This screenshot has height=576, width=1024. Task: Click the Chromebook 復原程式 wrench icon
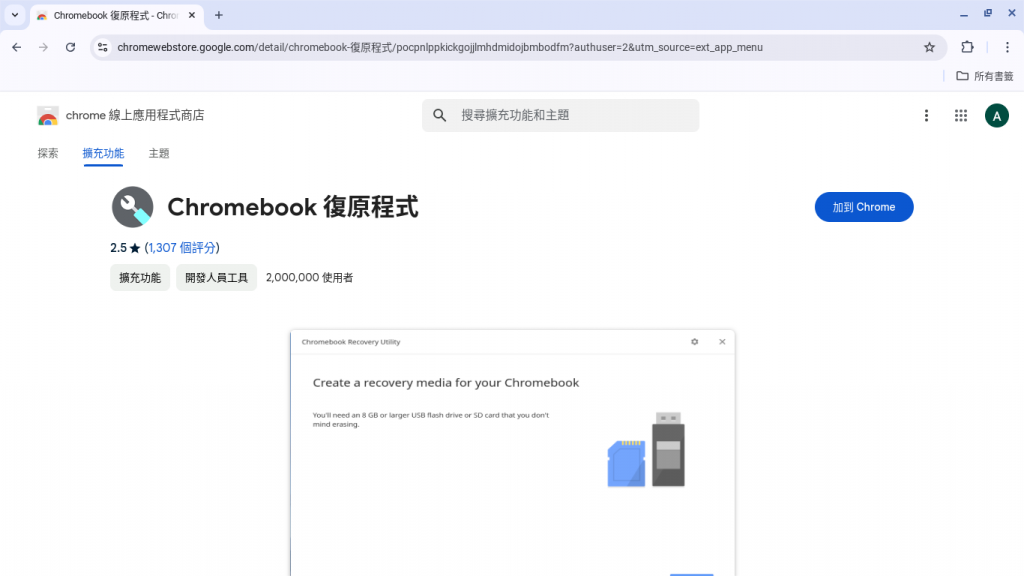(x=133, y=207)
